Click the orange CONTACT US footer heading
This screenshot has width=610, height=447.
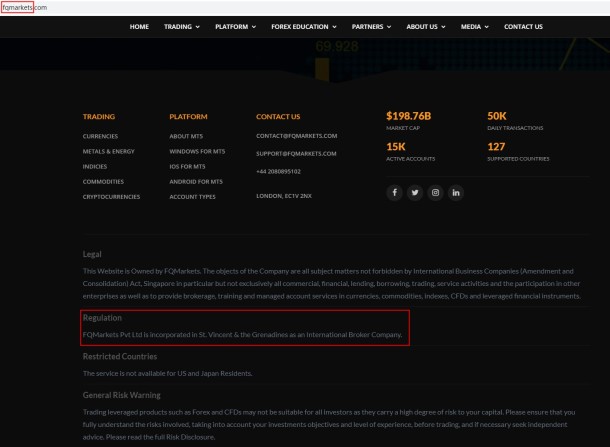[278, 117]
